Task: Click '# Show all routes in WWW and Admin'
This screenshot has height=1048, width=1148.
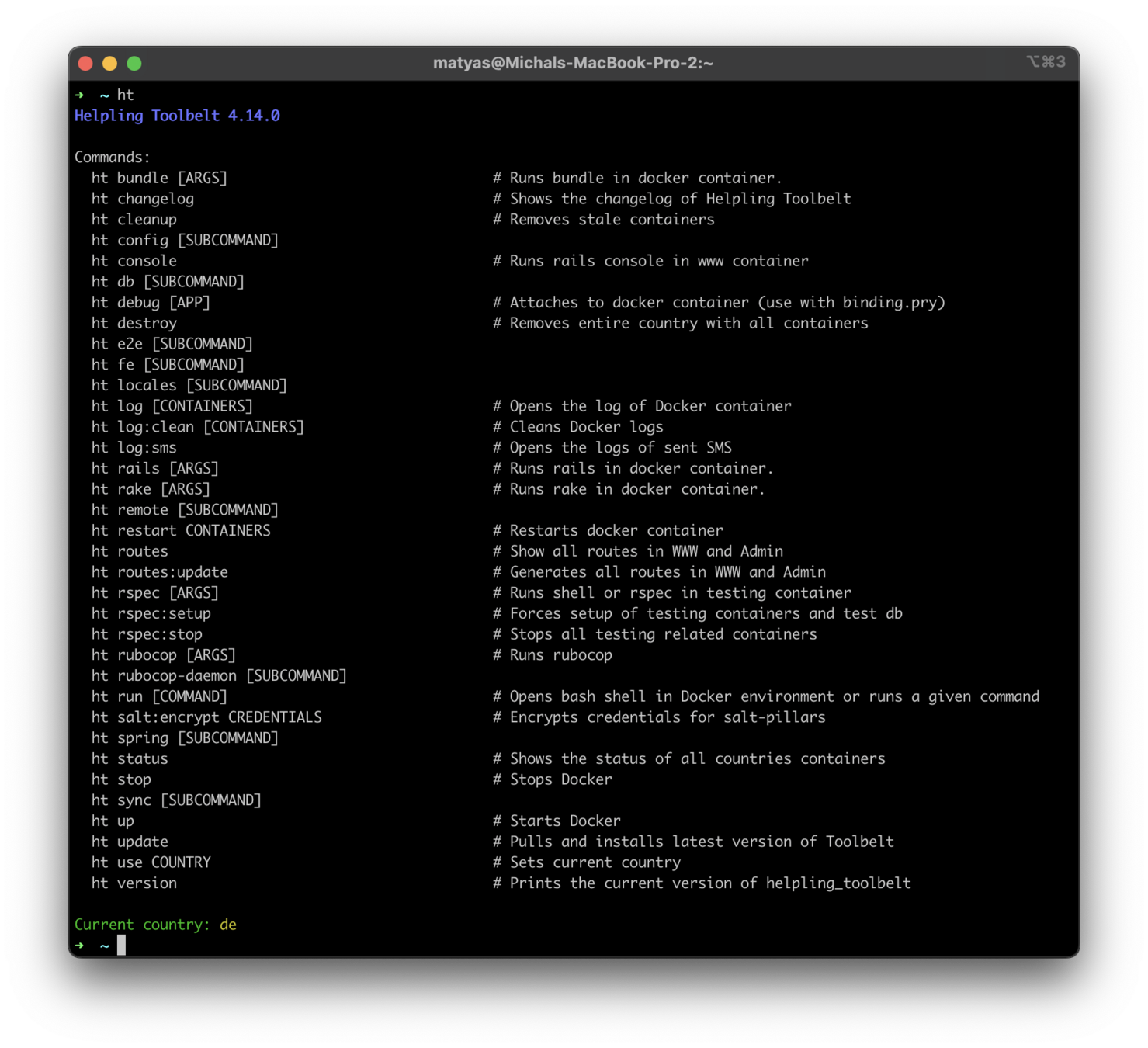Action: point(638,552)
